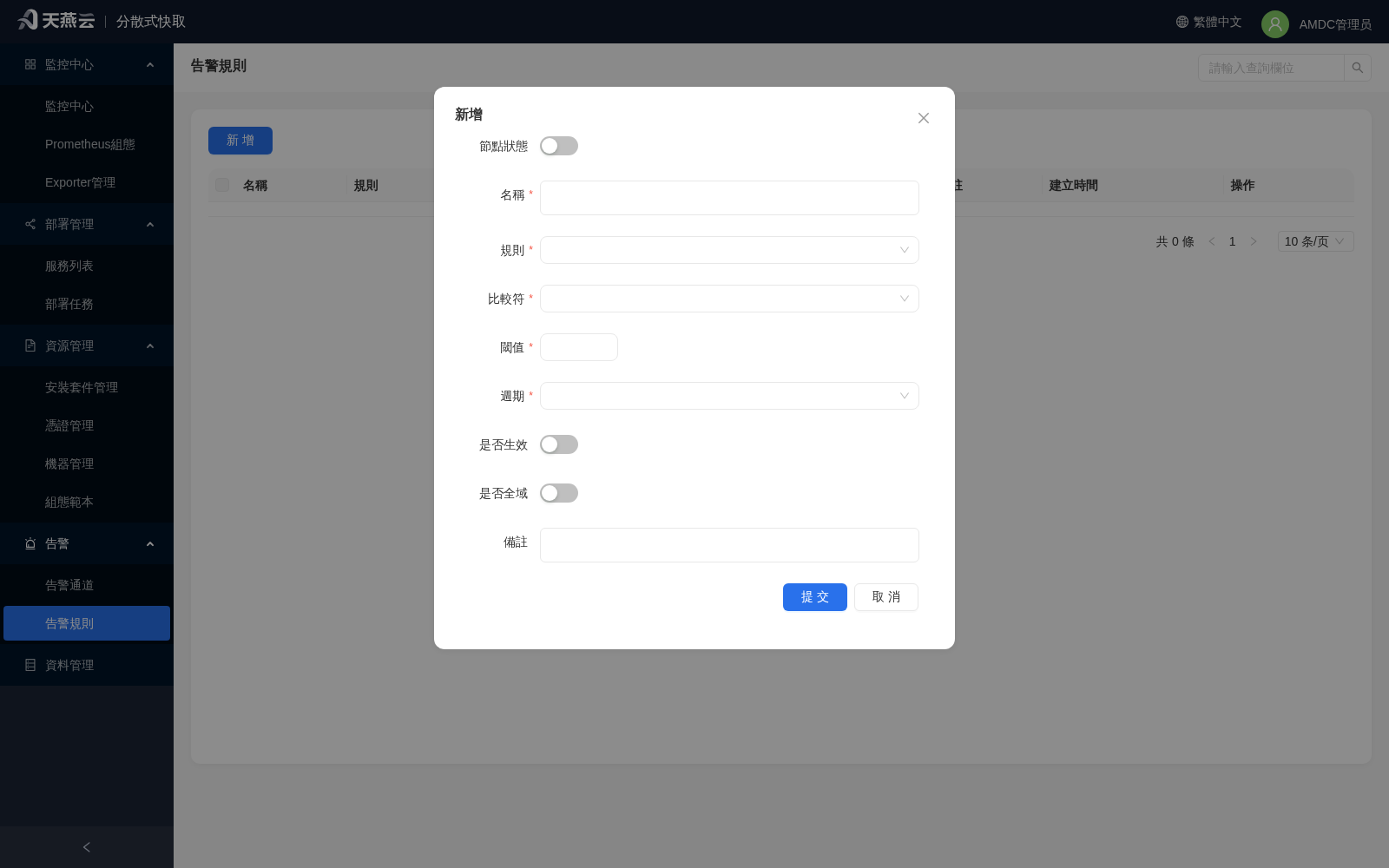The height and width of the screenshot is (868, 1389).
Task: Open the 10 条/页 page size dropdown
Action: point(1315,241)
